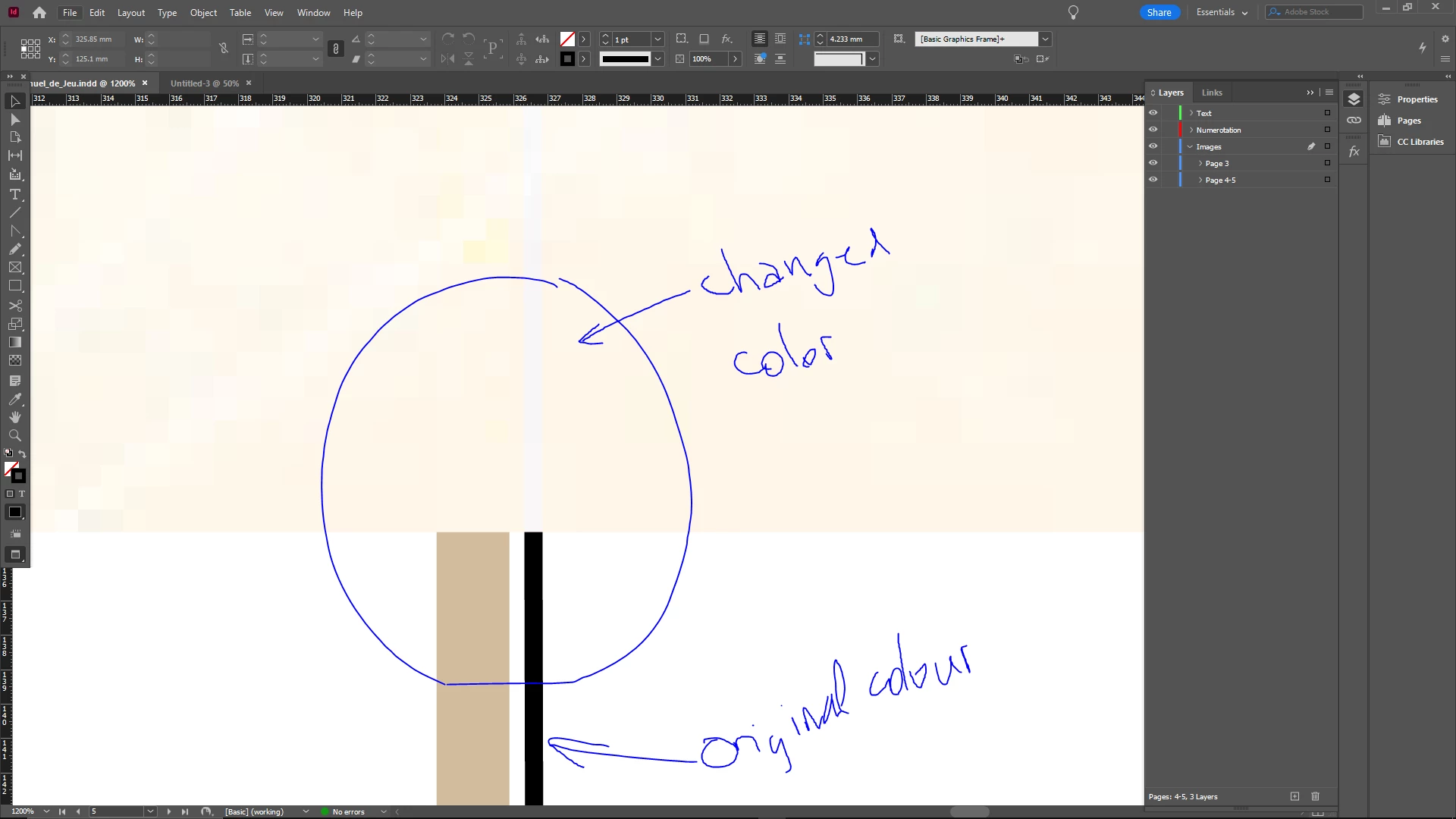Hide the Text layer
This screenshot has width=1456, height=819.
[x=1153, y=113]
